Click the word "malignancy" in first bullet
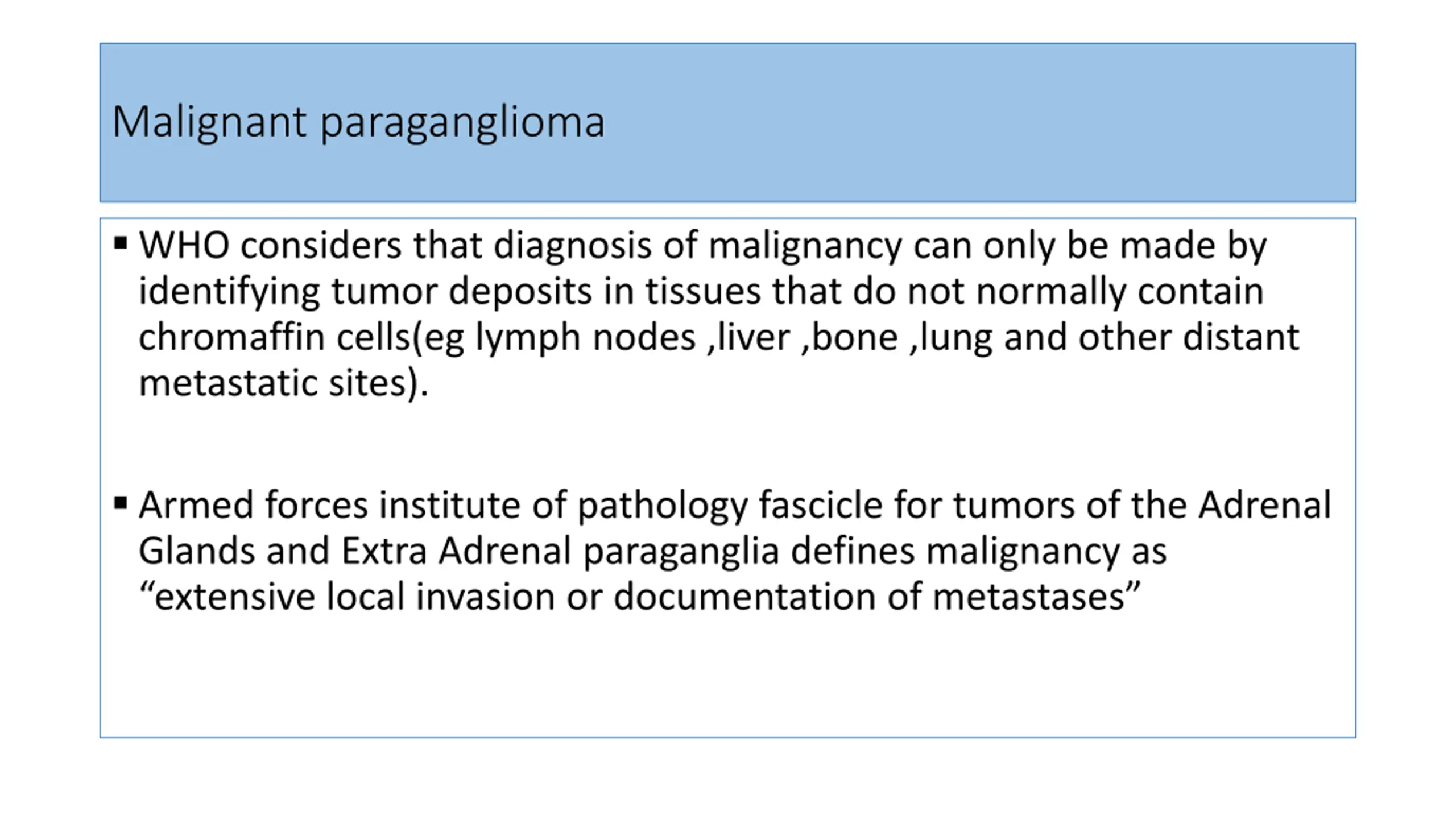 pyautogui.click(x=805, y=246)
